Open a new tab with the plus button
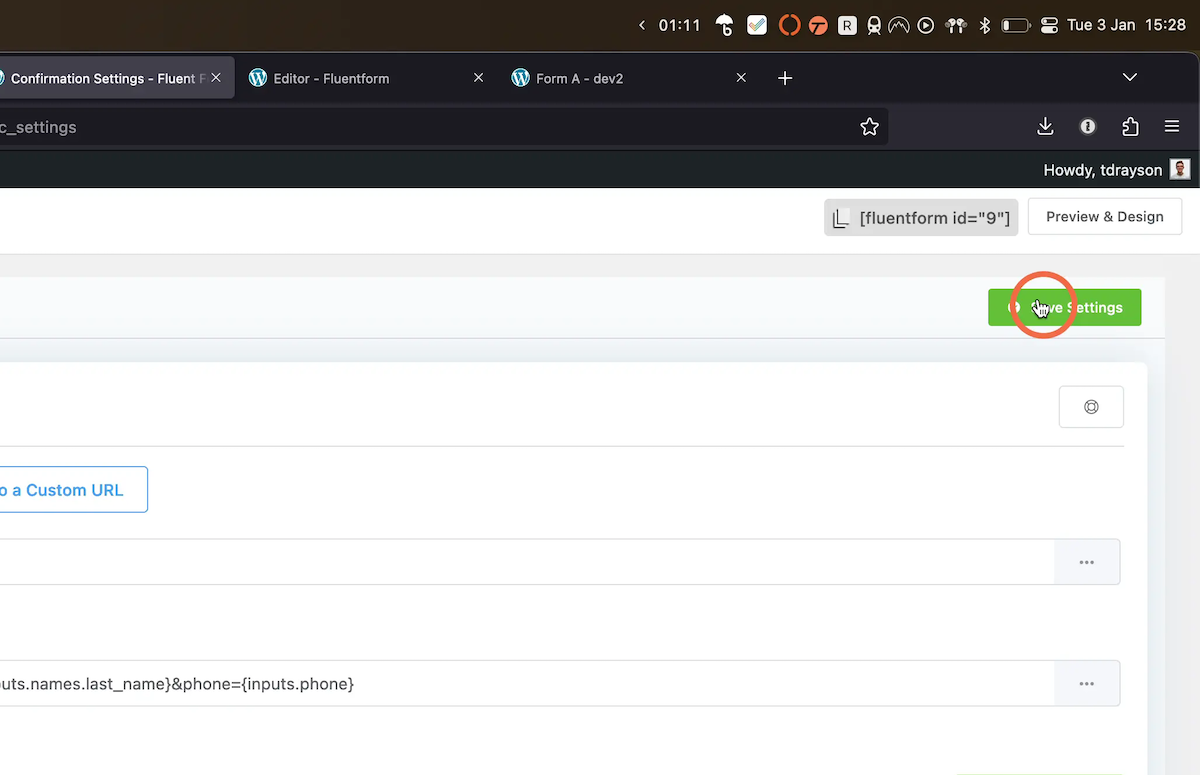The width and height of the screenshot is (1200, 776). 785,77
